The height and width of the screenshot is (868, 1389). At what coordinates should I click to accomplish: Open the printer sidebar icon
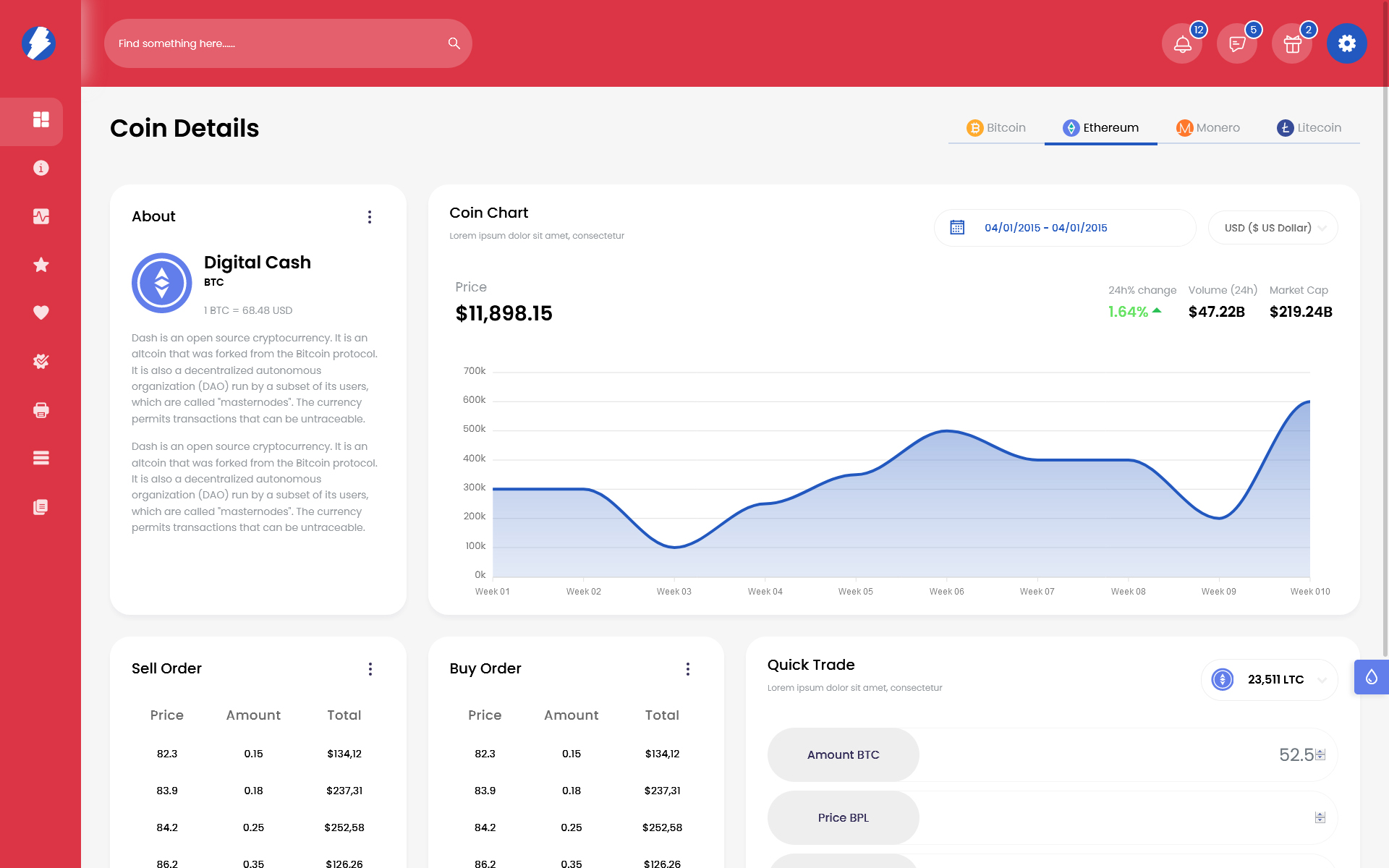tap(41, 410)
